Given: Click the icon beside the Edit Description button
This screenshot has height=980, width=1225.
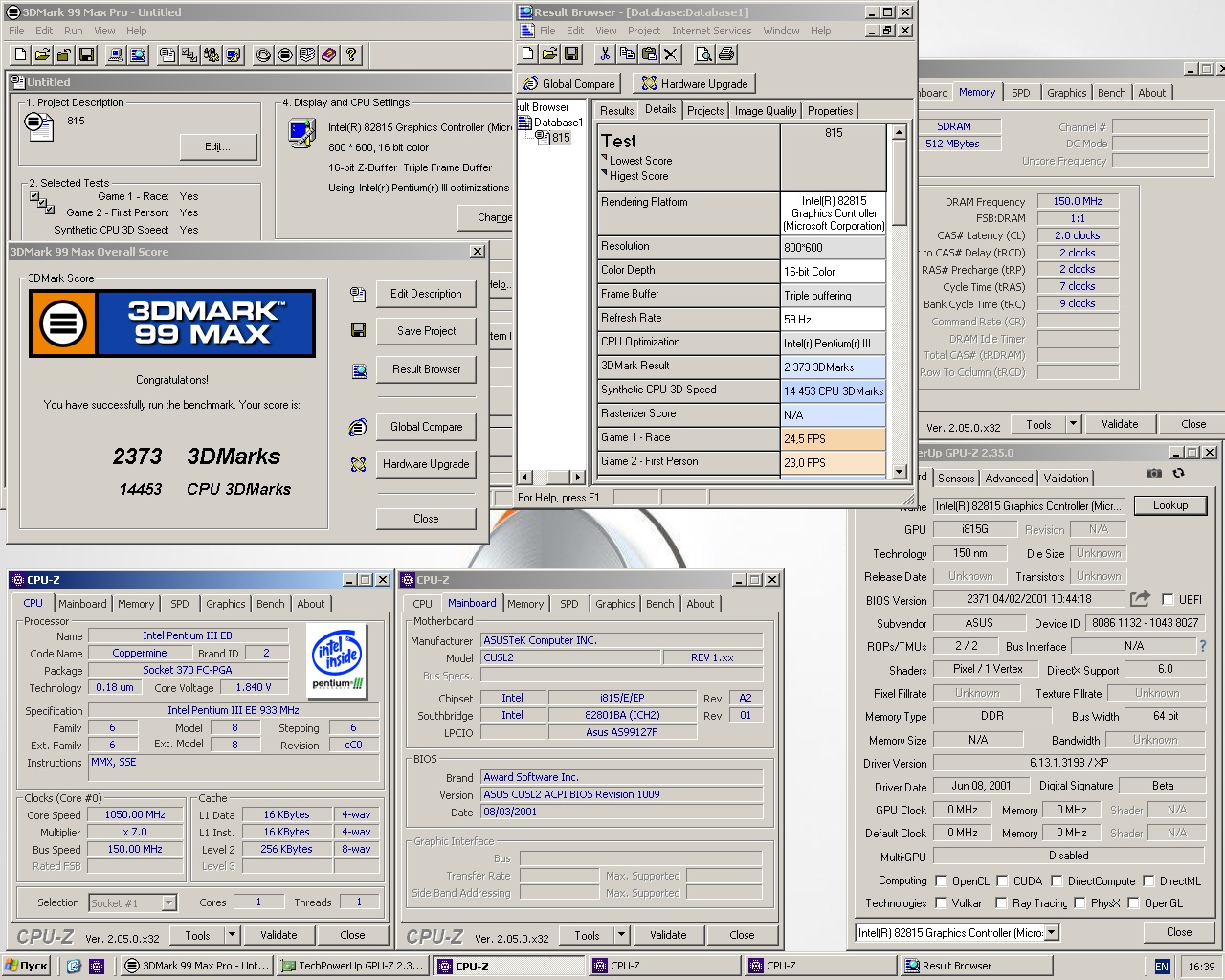Looking at the screenshot, I should [358, 294].
